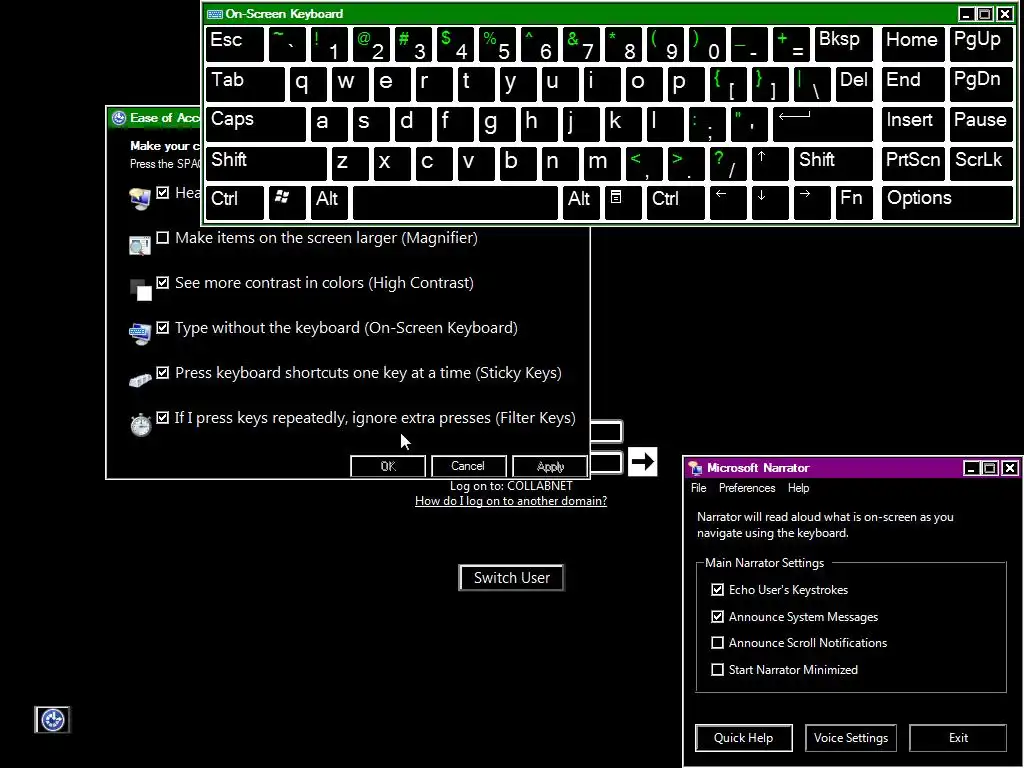Uncheck the High Contrast checkbox
The height and width of the screenshot is (768, 1024).
tap(163, 283)
